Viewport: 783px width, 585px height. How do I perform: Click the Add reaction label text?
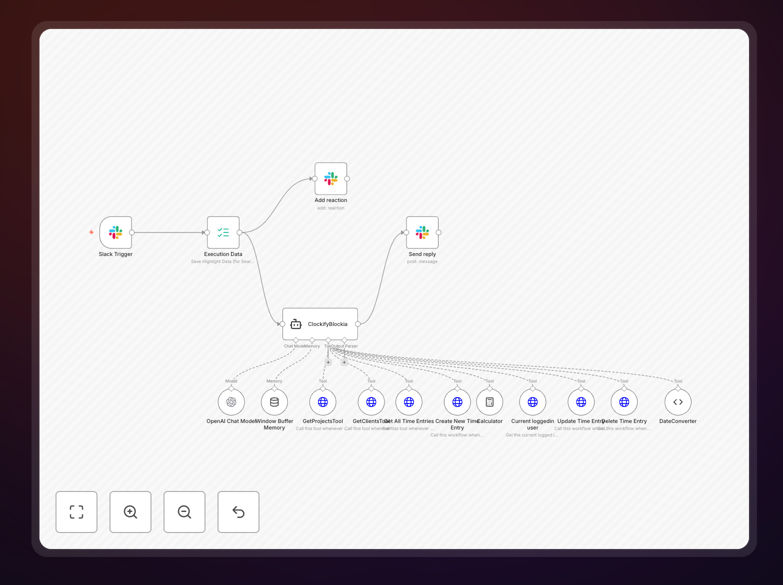[x=331, y=200]
